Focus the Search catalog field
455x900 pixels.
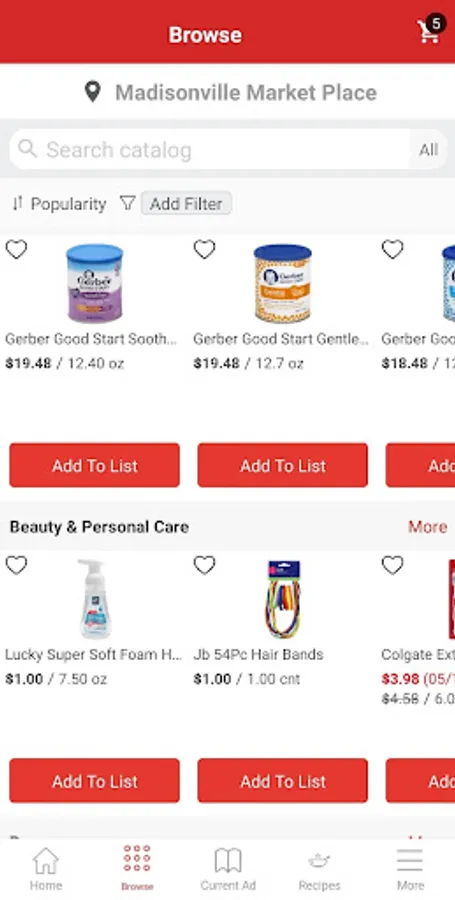[x=209, y=150]
